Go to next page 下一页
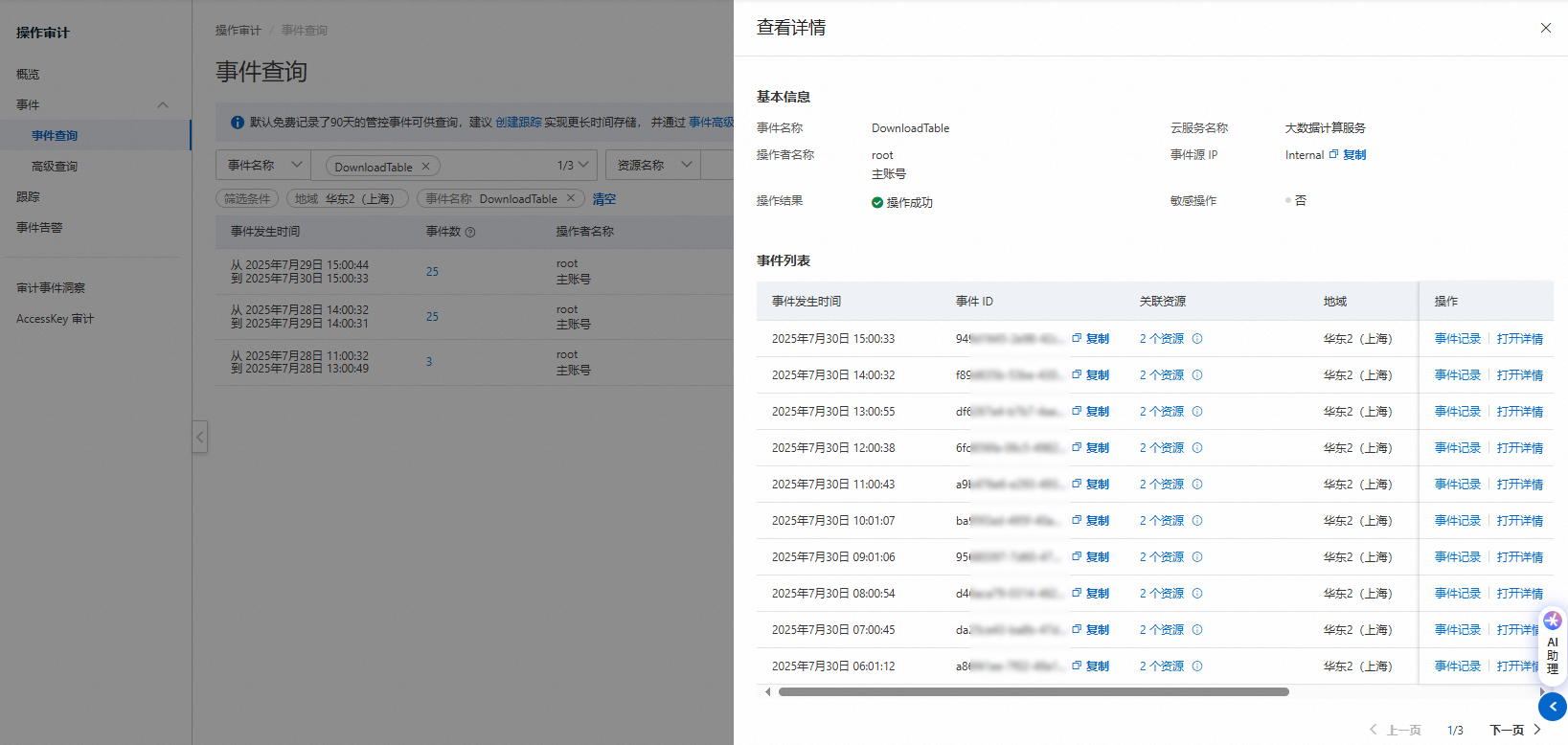 [x=1516, y=730]
